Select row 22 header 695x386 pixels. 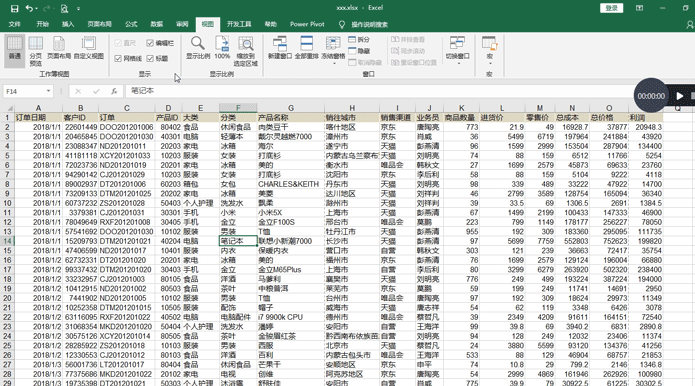click(8, 317)
